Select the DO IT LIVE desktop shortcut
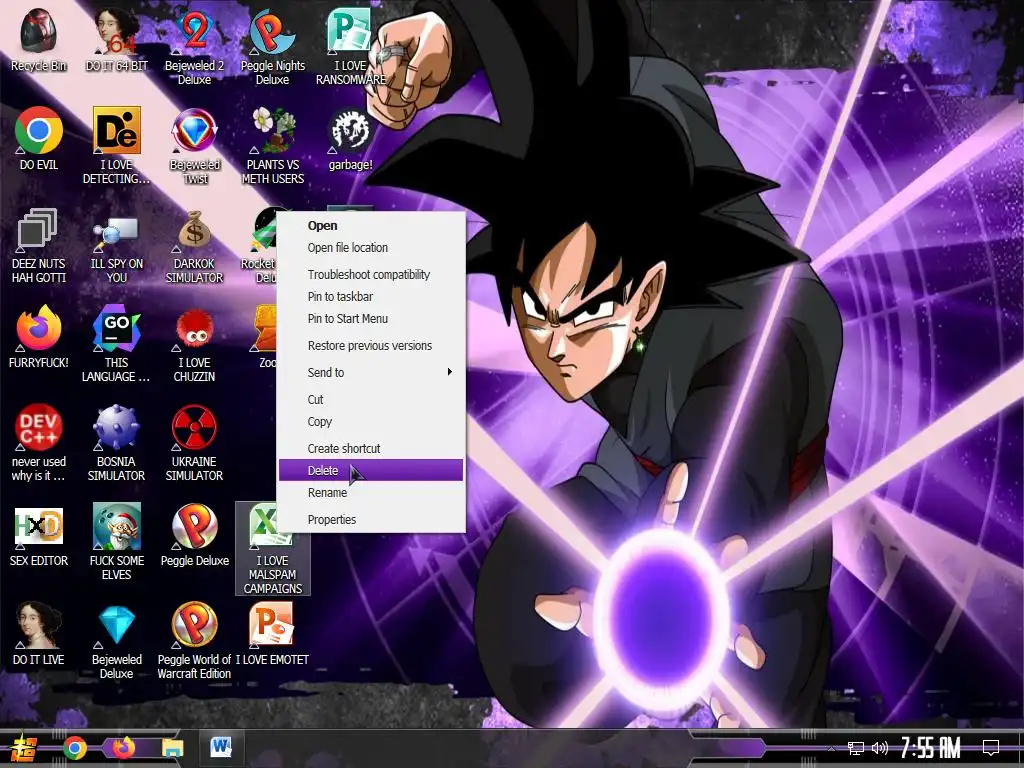 (39, 633)
